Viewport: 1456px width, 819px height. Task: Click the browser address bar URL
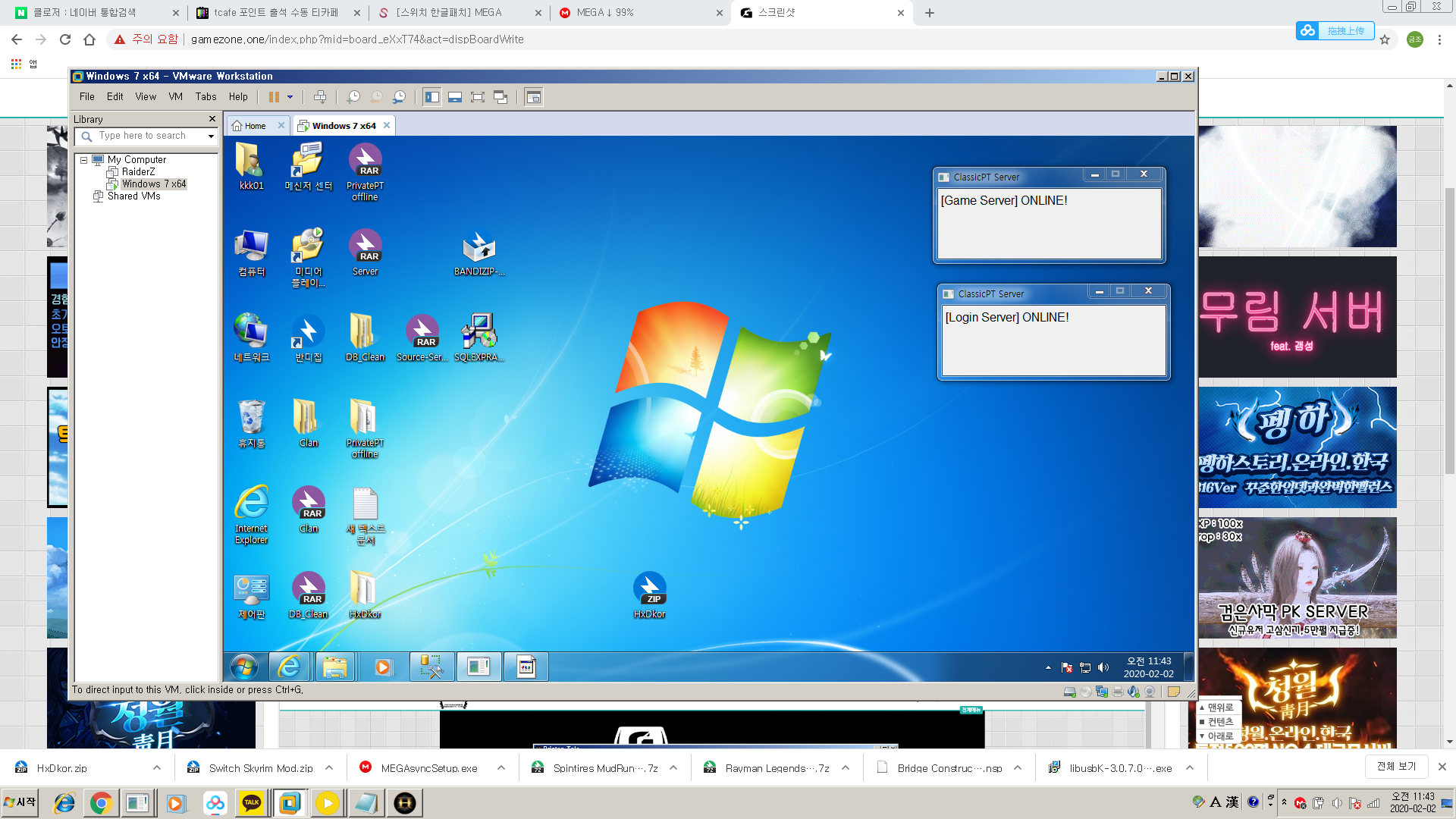(x=357, y=39)
